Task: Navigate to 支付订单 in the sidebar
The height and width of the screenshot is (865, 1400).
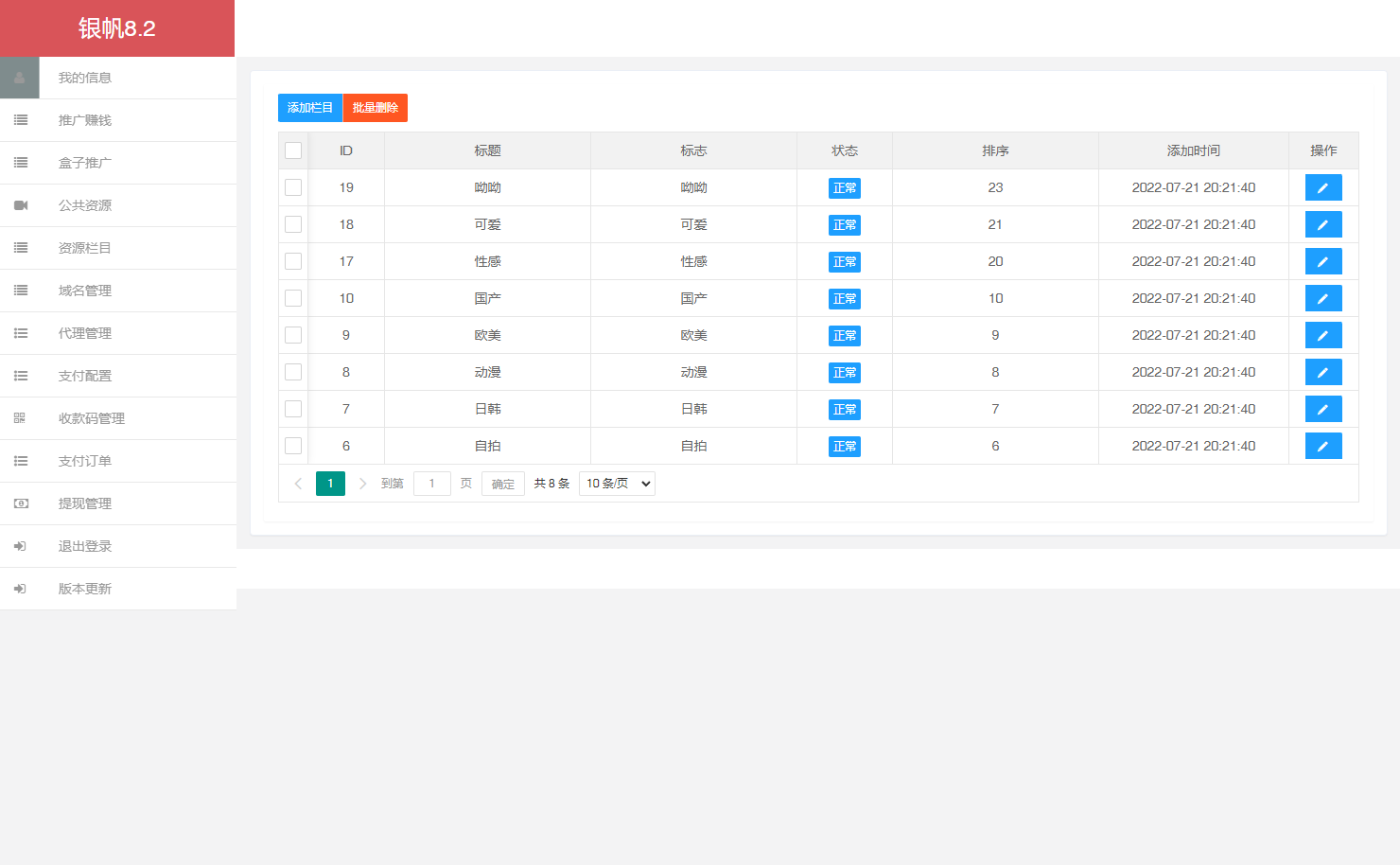Action: coord(85,461)
